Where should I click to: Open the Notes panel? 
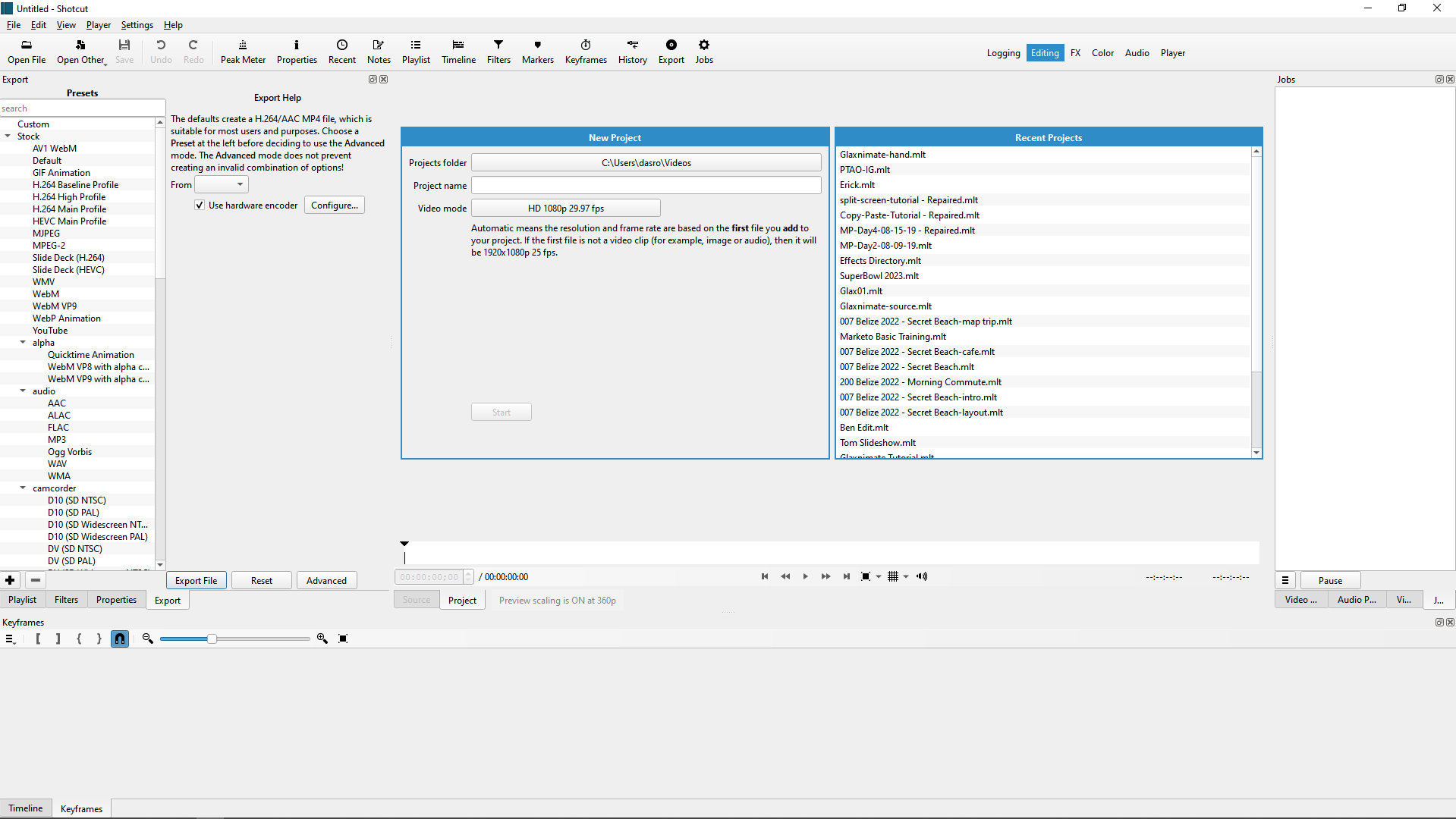tap(379, 52)
